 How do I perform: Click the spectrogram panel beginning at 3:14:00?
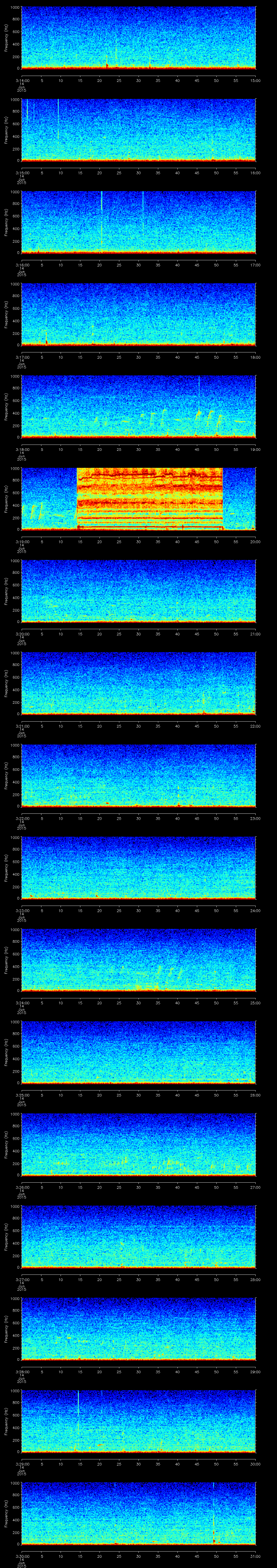coord(138,38)
